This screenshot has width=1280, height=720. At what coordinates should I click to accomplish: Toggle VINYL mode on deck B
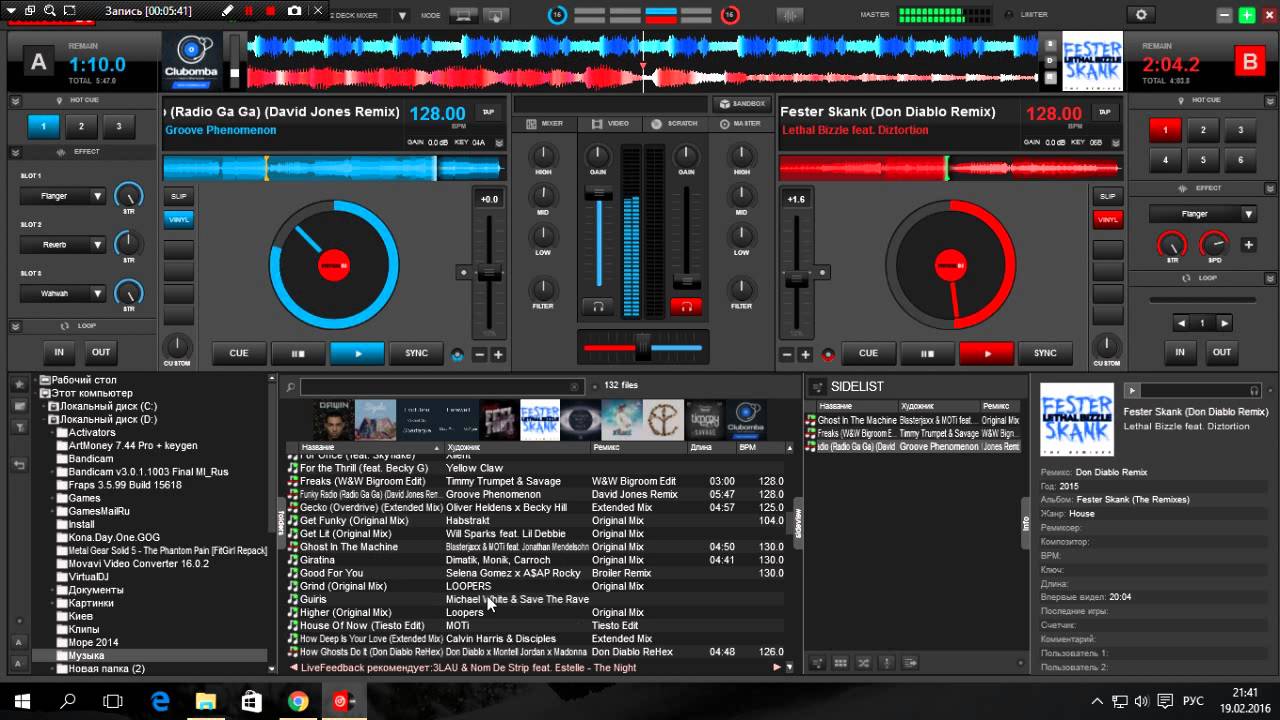(1107, 219)
